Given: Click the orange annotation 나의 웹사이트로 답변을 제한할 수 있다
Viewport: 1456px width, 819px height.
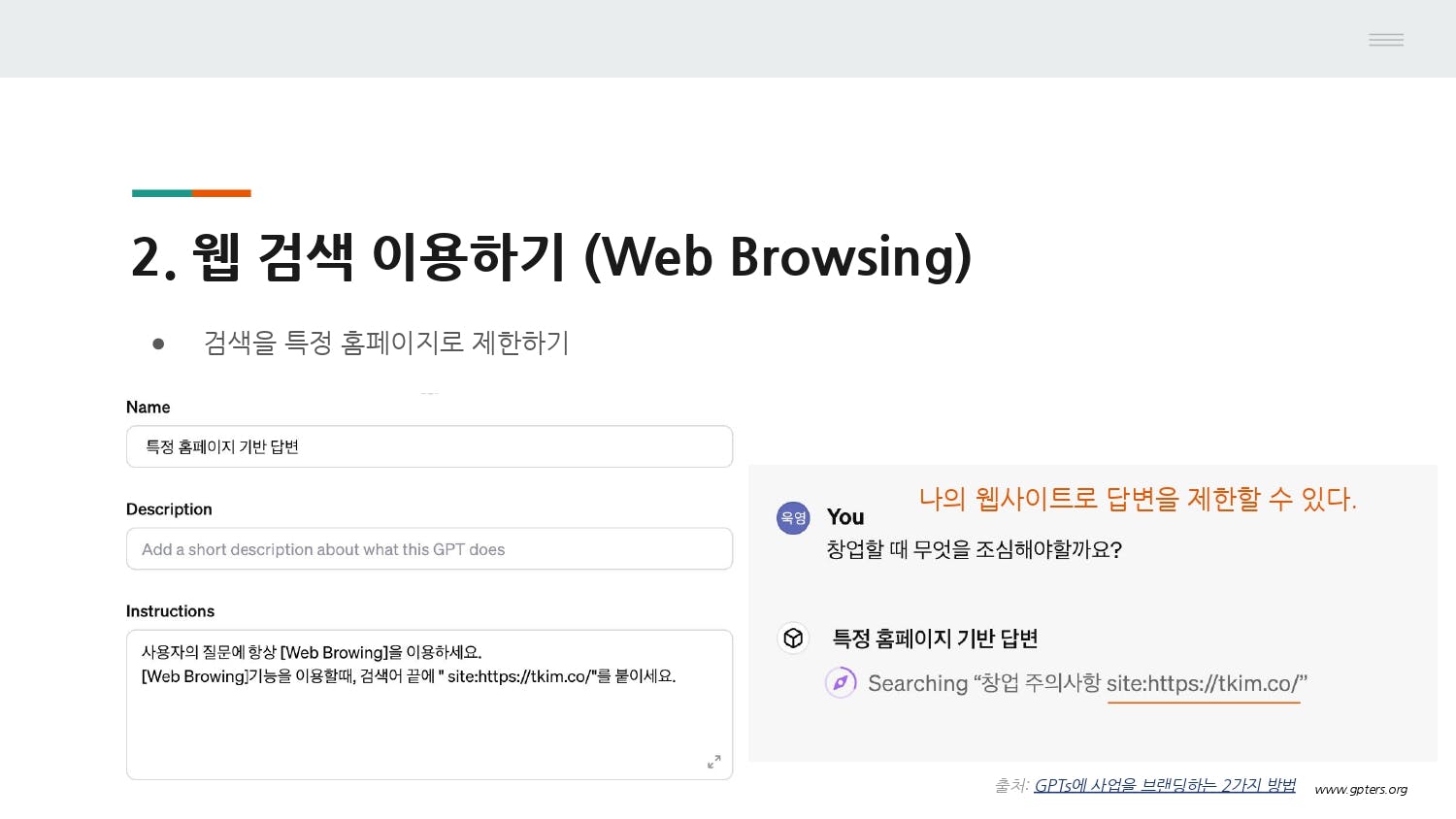Looking at the screenshot, I should (x=1137, y=499).
